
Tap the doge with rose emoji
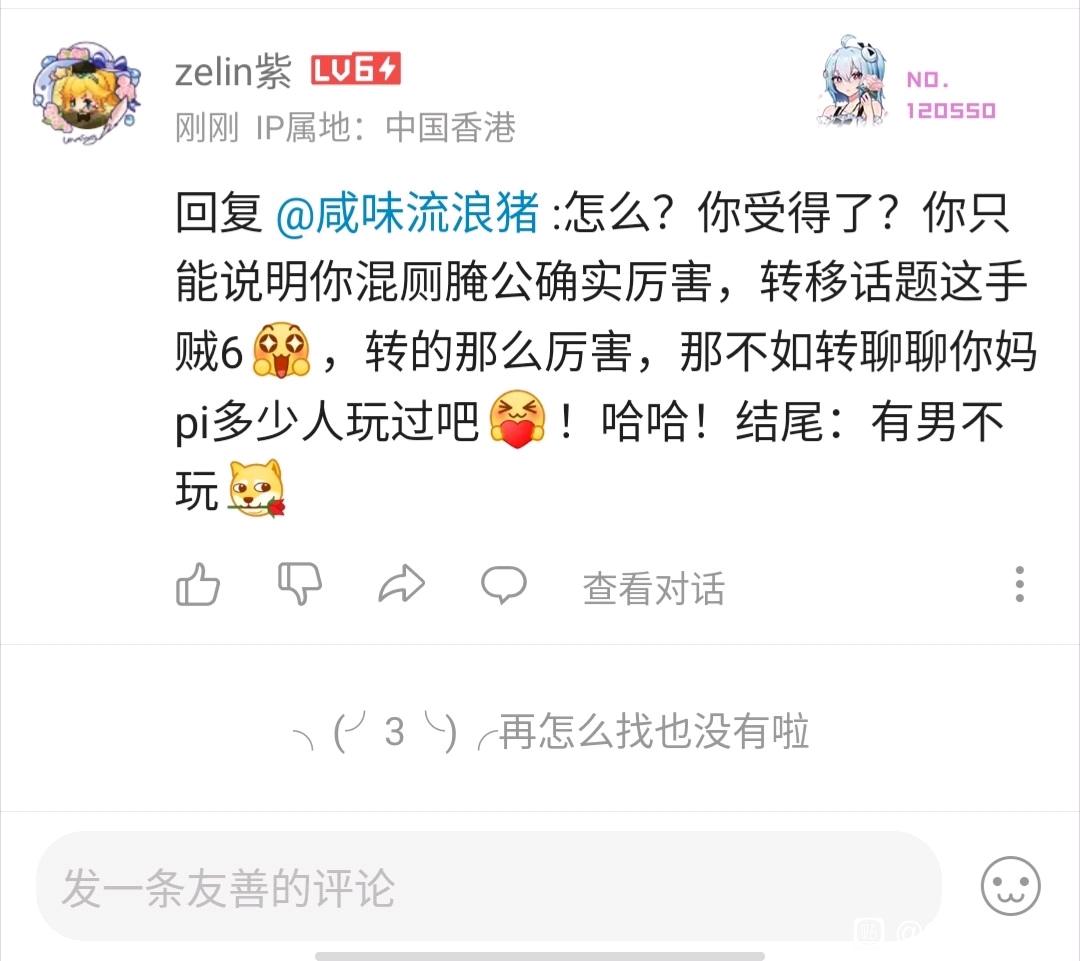coord(256,488)
